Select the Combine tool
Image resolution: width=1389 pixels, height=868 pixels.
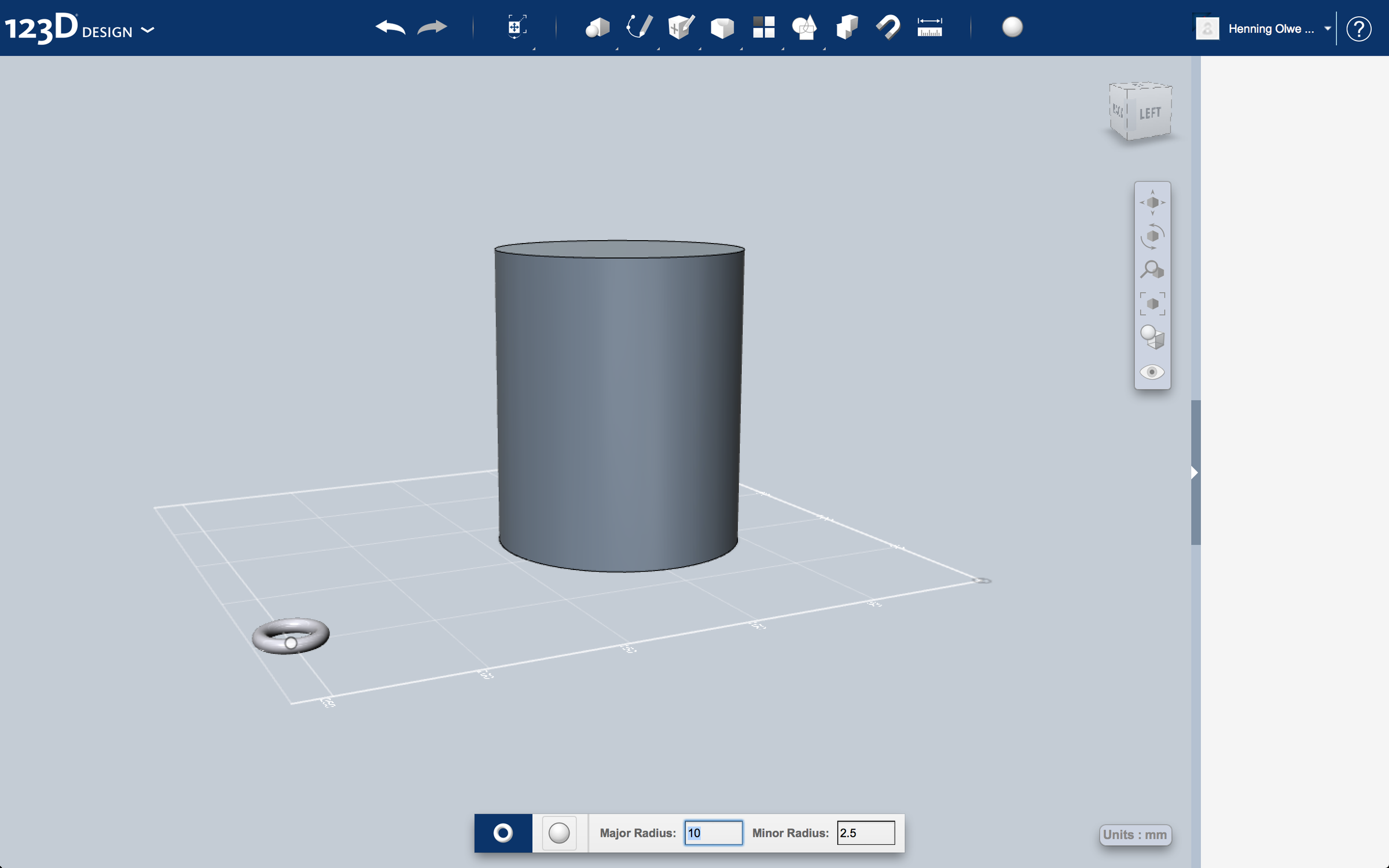click(x=846, y=27)
